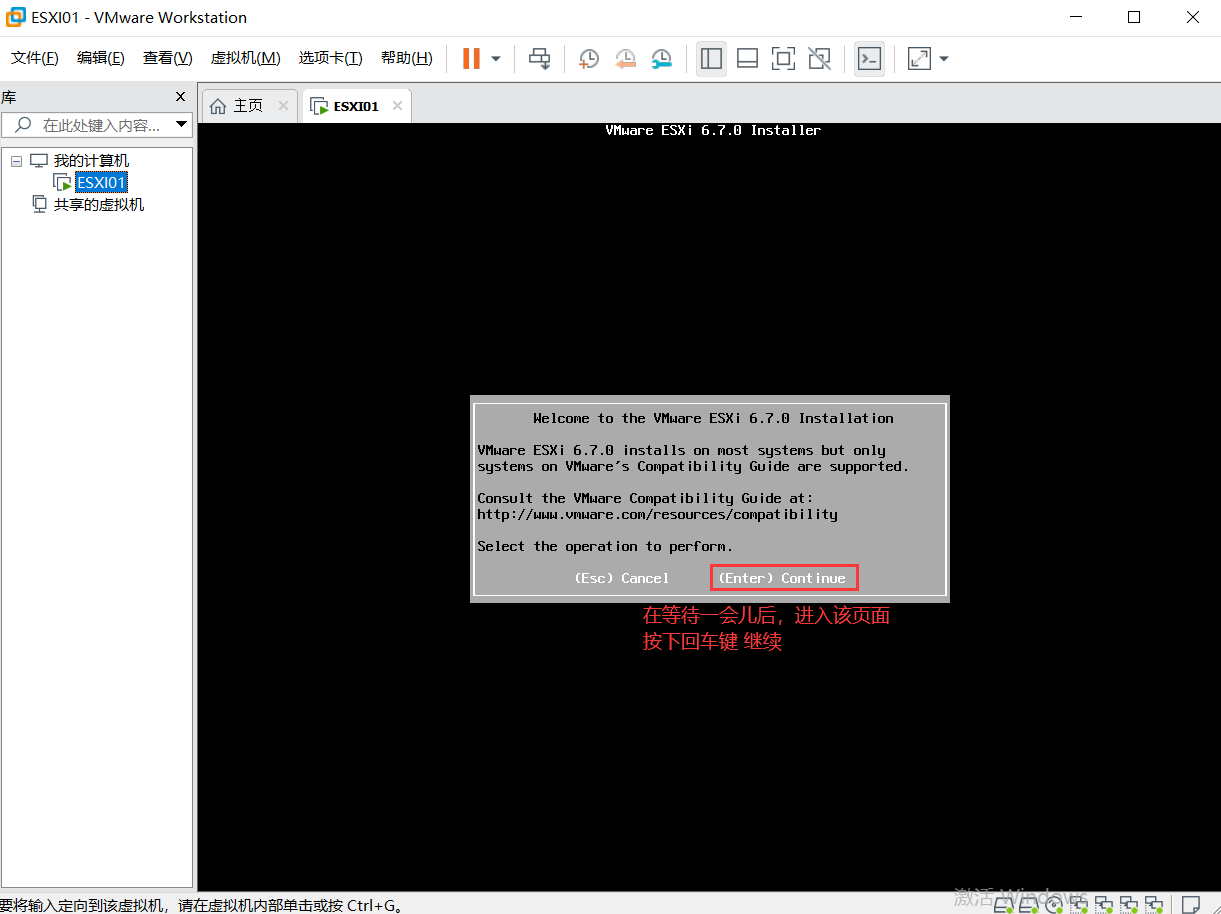The width and height of the screenshot is (1221, 914).
Task: Click the VMware Workstation title bar logo
Action: tap(16, 17)
